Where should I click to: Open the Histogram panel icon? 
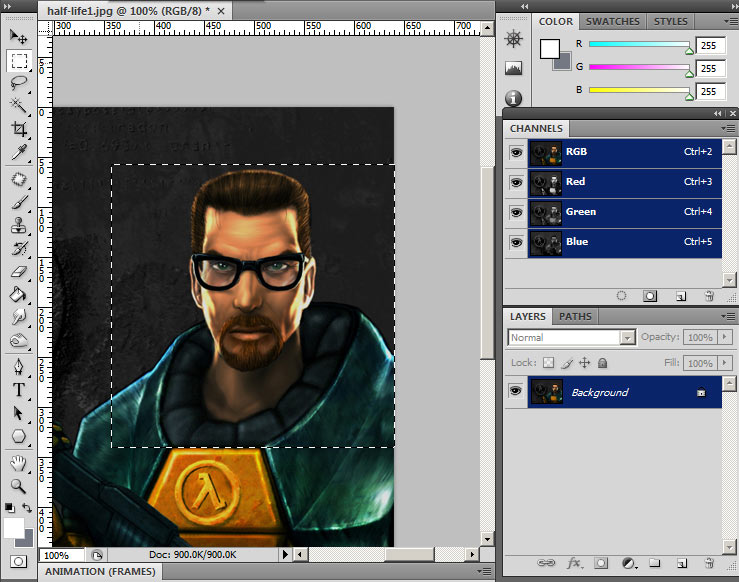coord(514,69)
